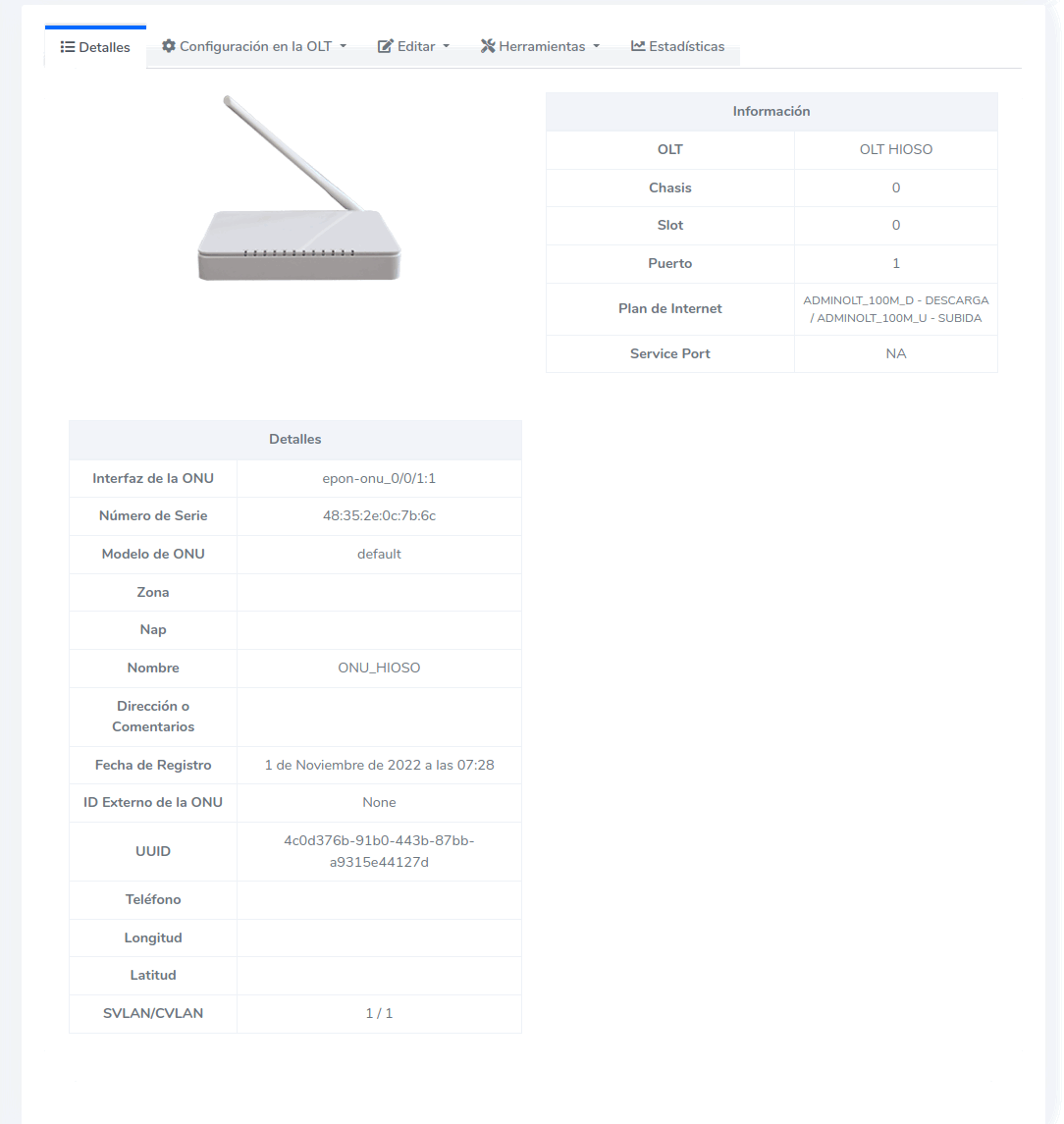The height and width of the screenshot is (1124, 1064).
Task: Click the serial number 48:35:2e:0c:7b:6c
Action: click(379, 515)
